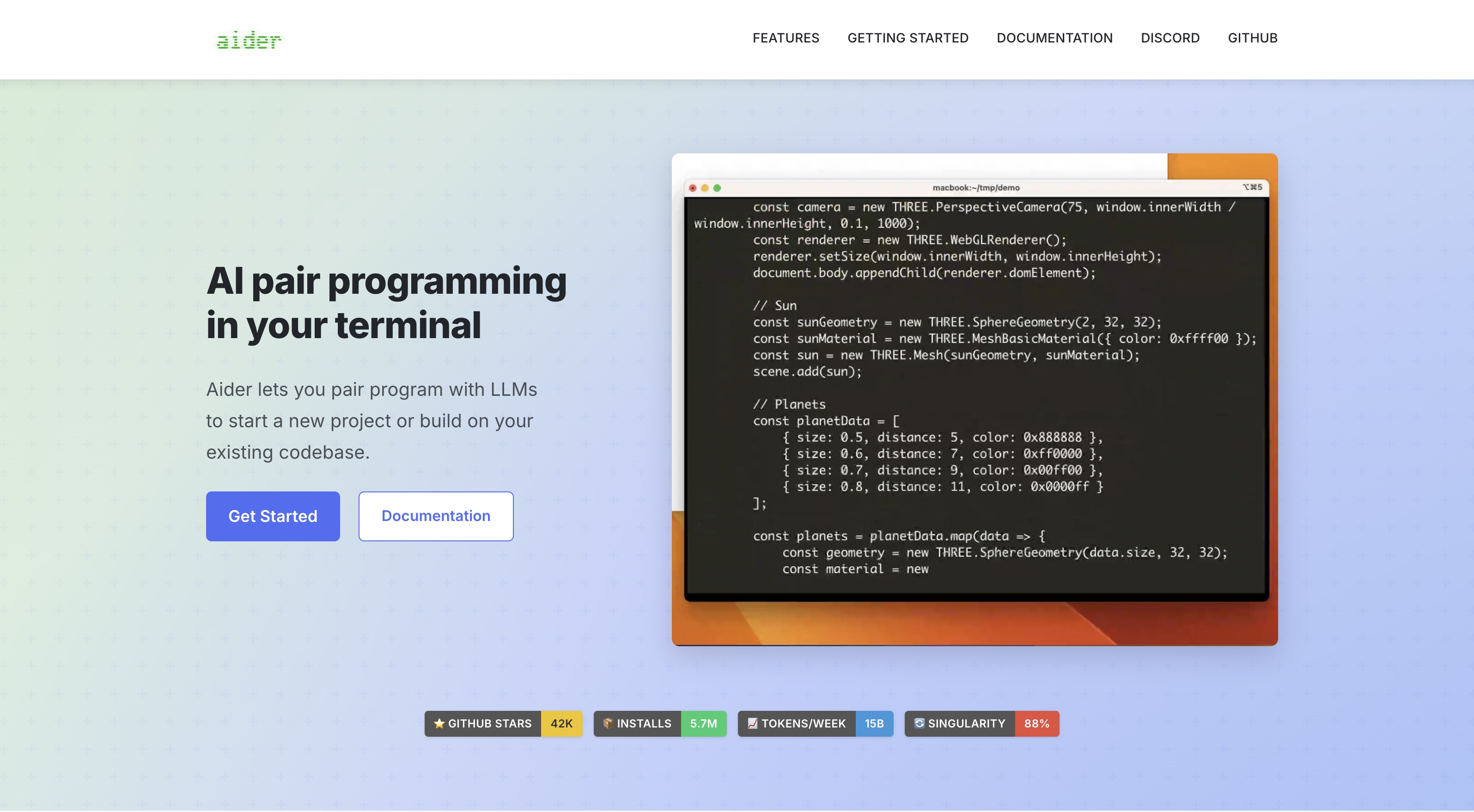1474x812 pixels.
Task: Click the "Aider lets you pair program" description
Action: tap(372, 420)
